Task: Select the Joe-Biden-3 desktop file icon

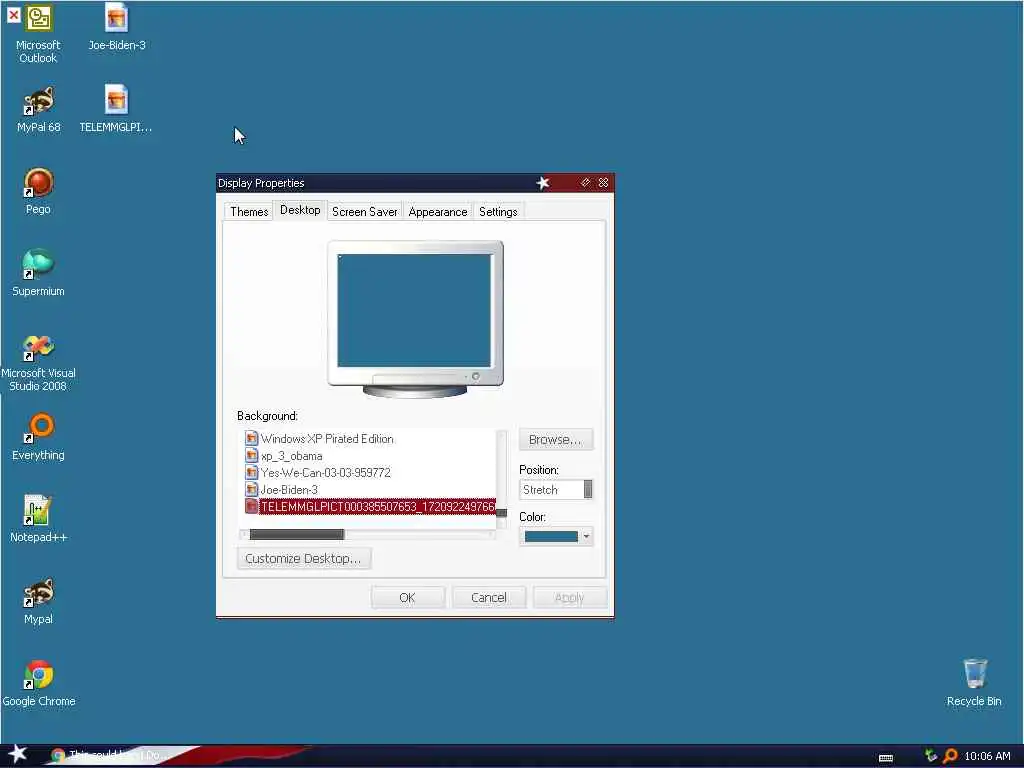Action: [x=116, y=28]
